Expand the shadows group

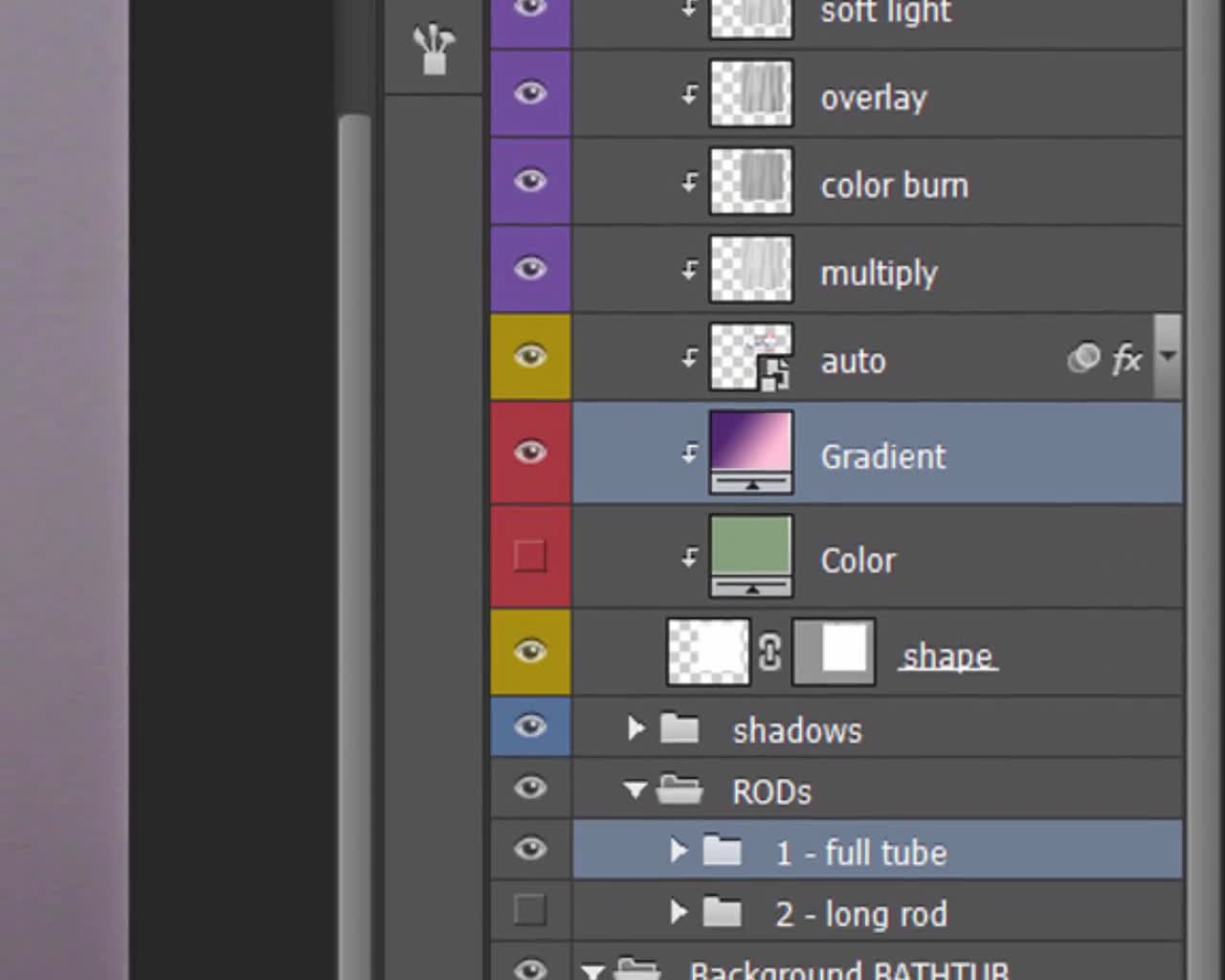[x=635, y=728]
